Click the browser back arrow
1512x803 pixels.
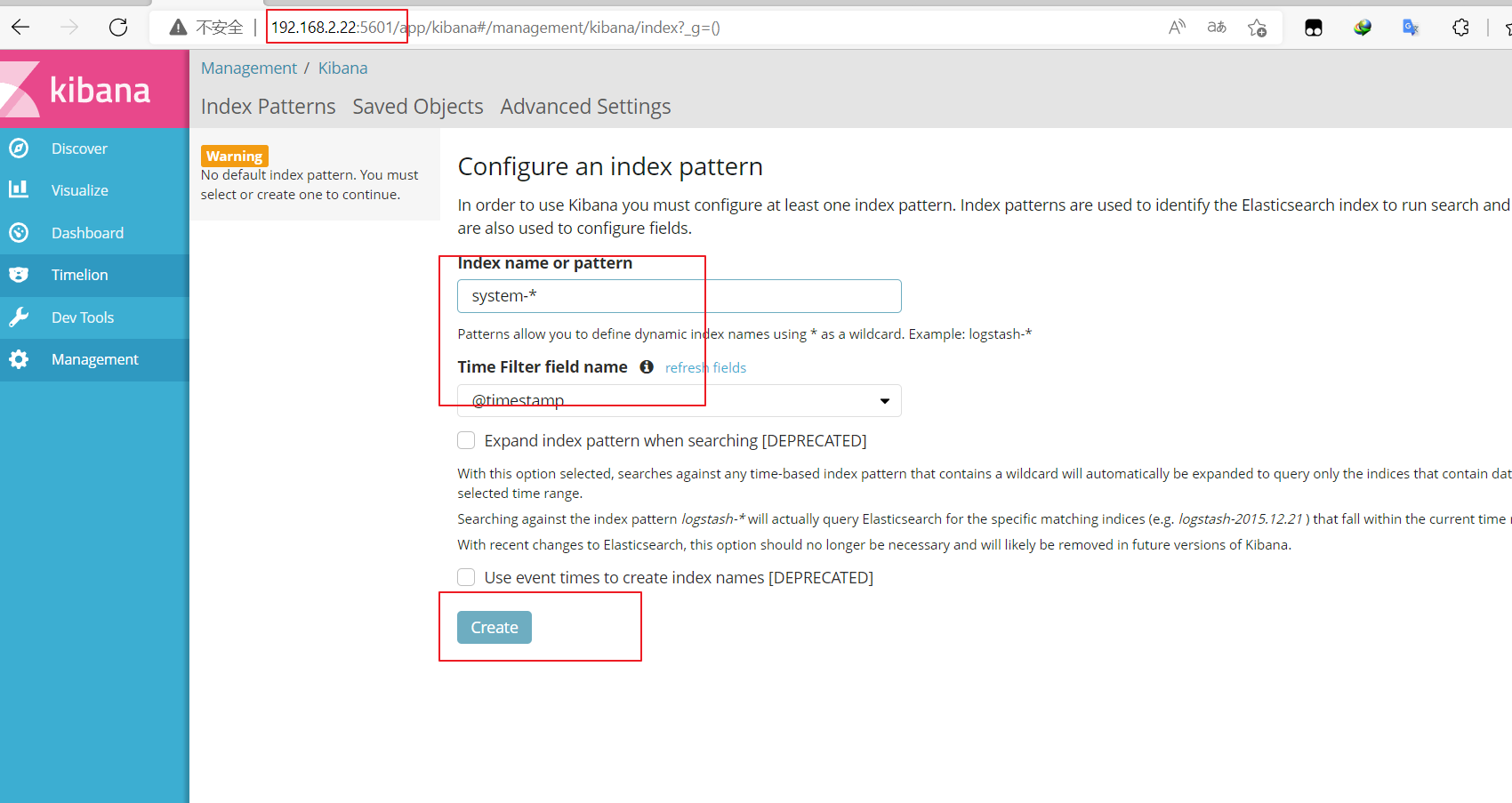[x=20, y=28]
